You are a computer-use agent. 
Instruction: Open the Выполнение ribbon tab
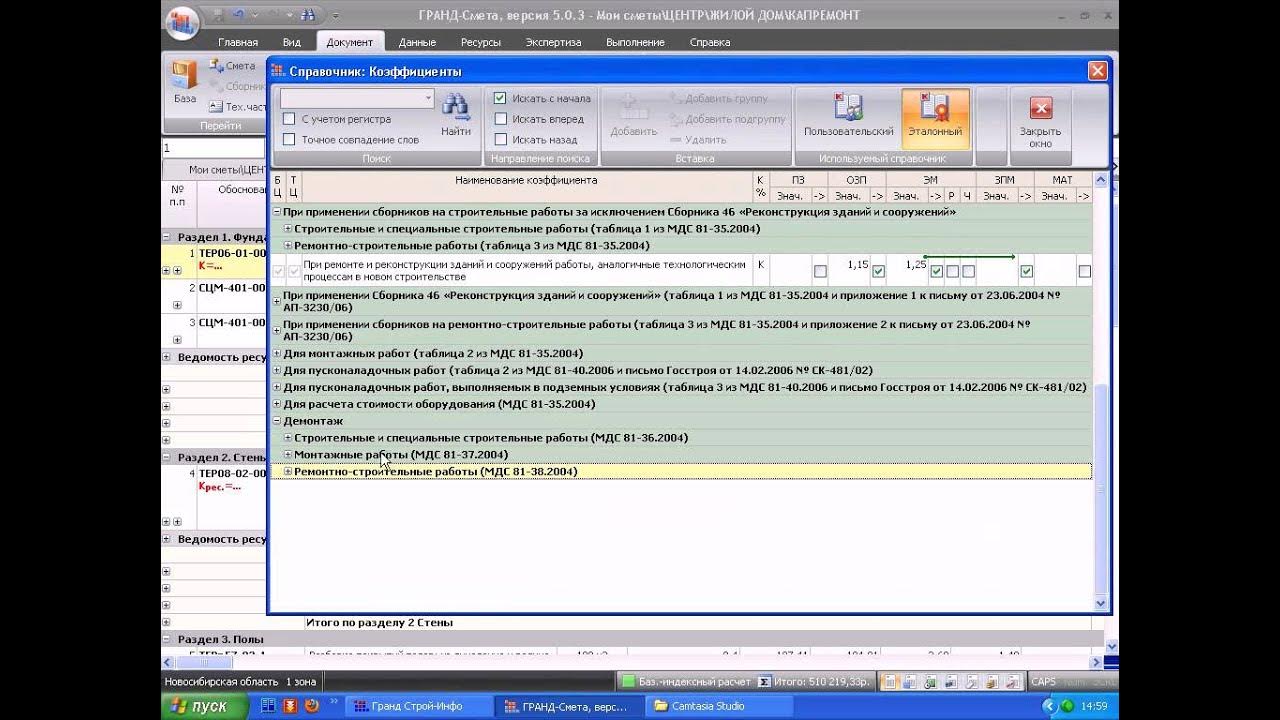click(635, 42)
